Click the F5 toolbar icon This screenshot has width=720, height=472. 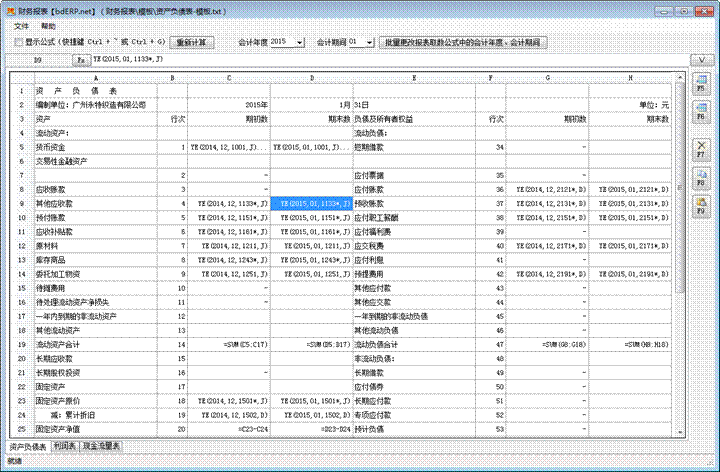701,83
